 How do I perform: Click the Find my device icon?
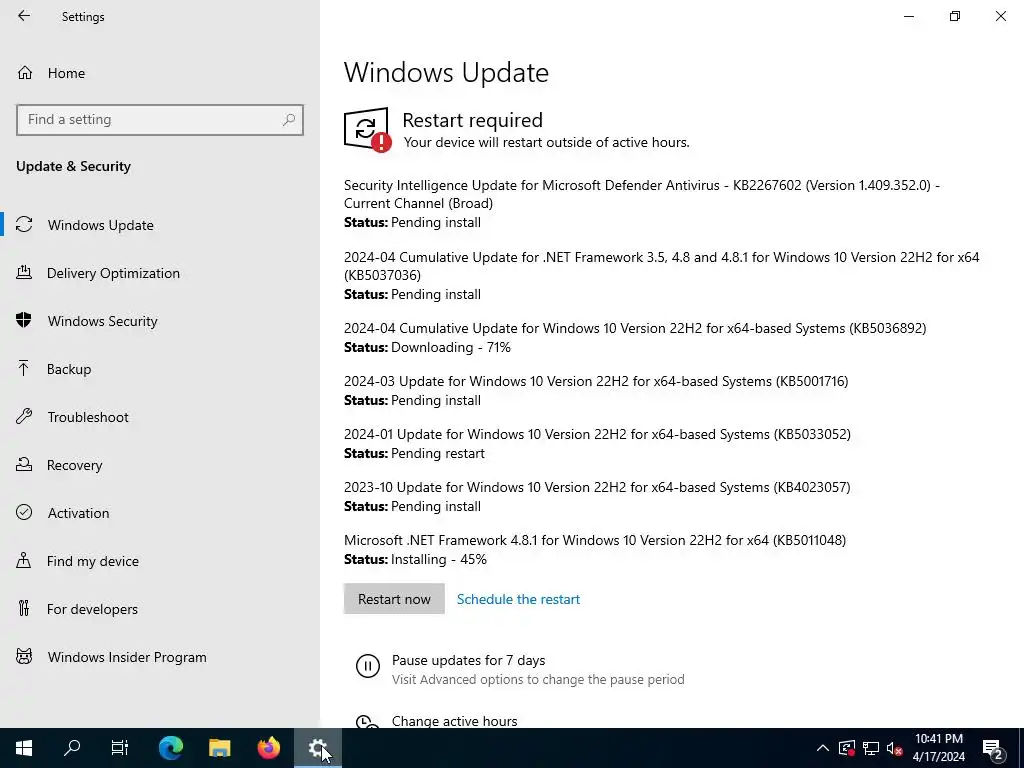pos(24,561)
